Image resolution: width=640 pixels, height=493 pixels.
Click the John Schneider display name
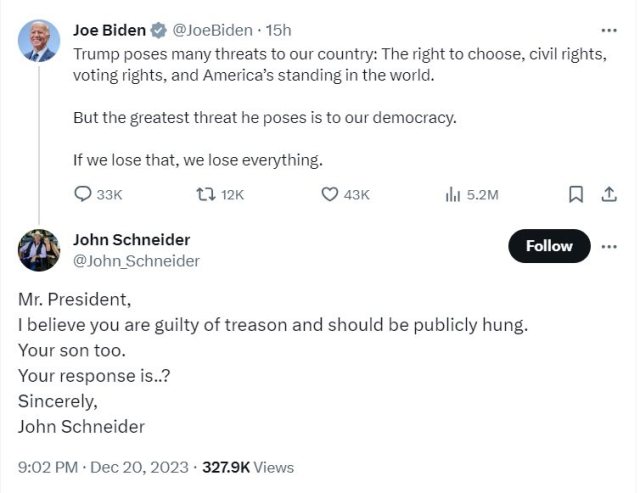click(x=131, y=240)
